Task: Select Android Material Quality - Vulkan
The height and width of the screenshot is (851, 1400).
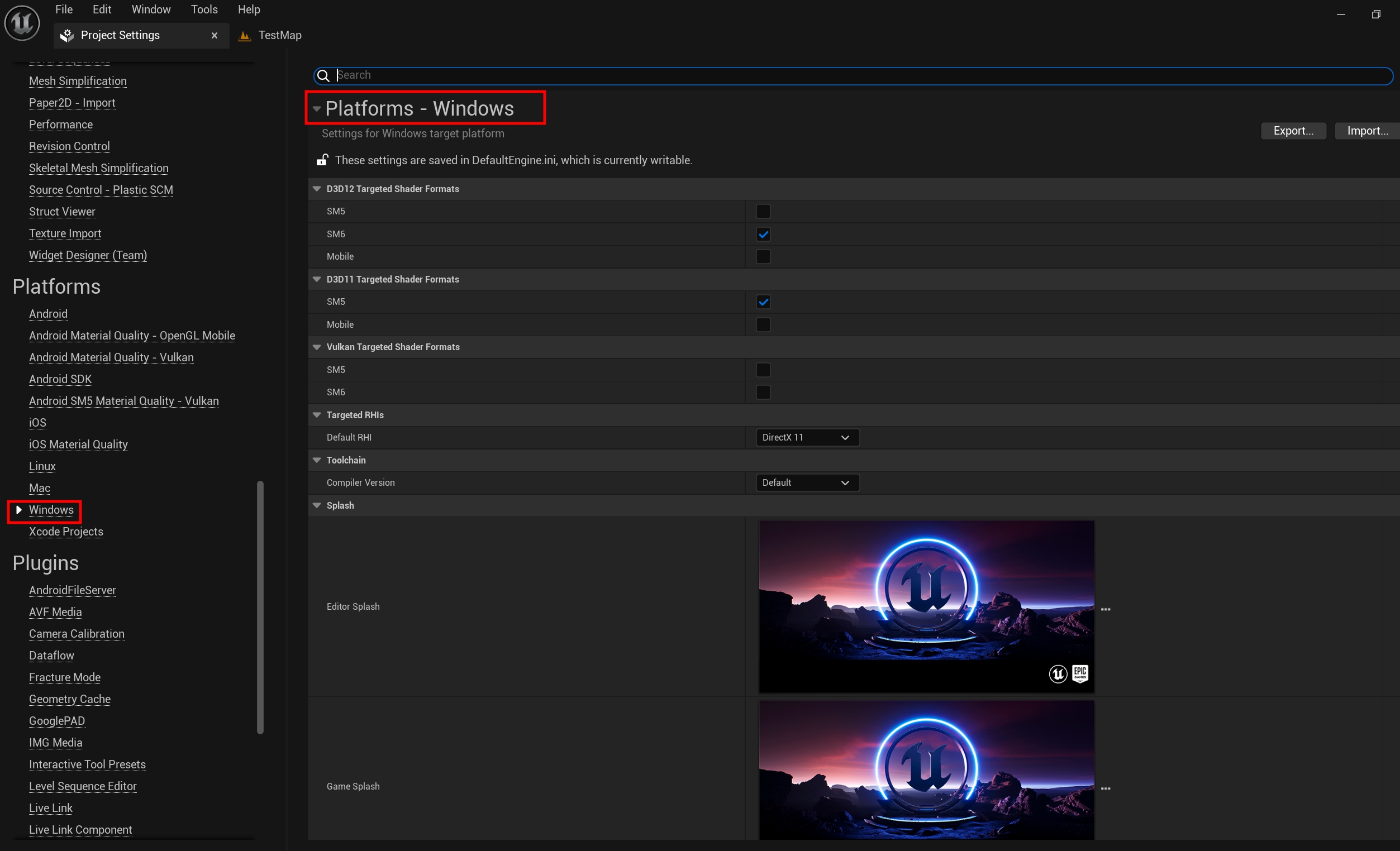Action: pos(111,357)
